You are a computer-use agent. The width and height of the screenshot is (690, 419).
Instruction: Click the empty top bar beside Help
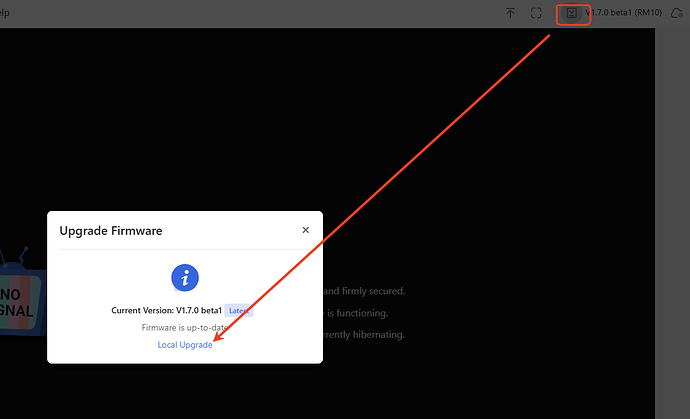[250, 14]
